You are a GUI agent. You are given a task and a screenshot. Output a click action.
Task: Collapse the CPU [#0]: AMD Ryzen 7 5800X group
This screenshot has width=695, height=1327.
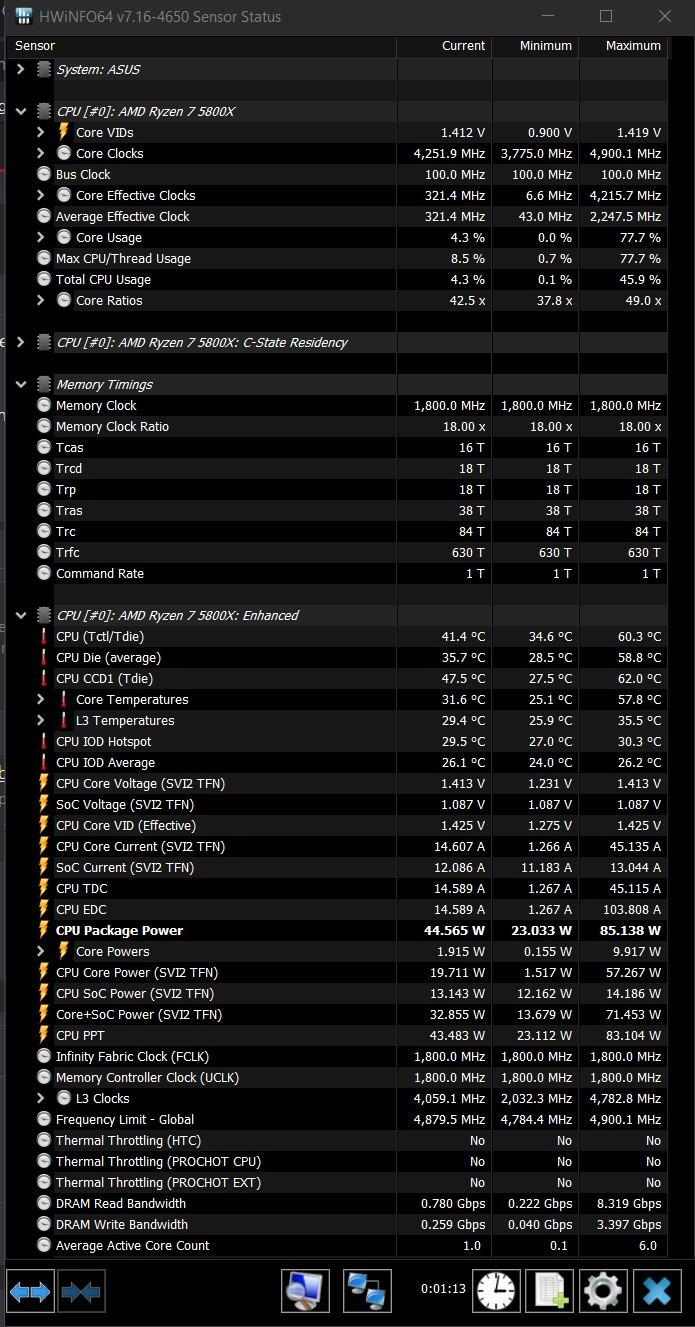20,111
